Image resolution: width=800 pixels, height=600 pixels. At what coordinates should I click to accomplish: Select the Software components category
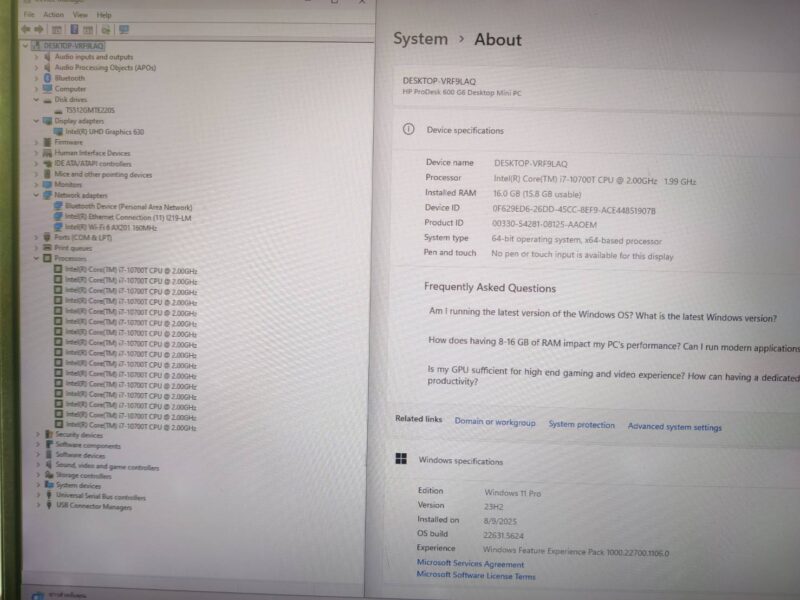[x=88, y=446]
